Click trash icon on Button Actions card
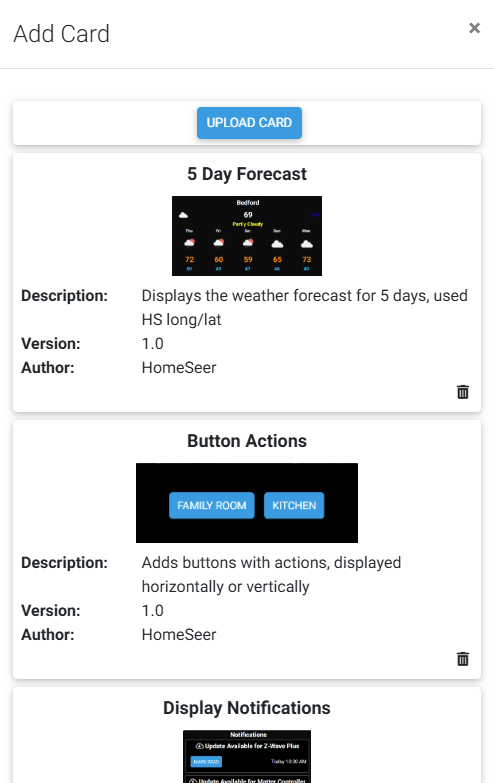Viewport: 494px width, 783px height. click(x=463, y=659)
